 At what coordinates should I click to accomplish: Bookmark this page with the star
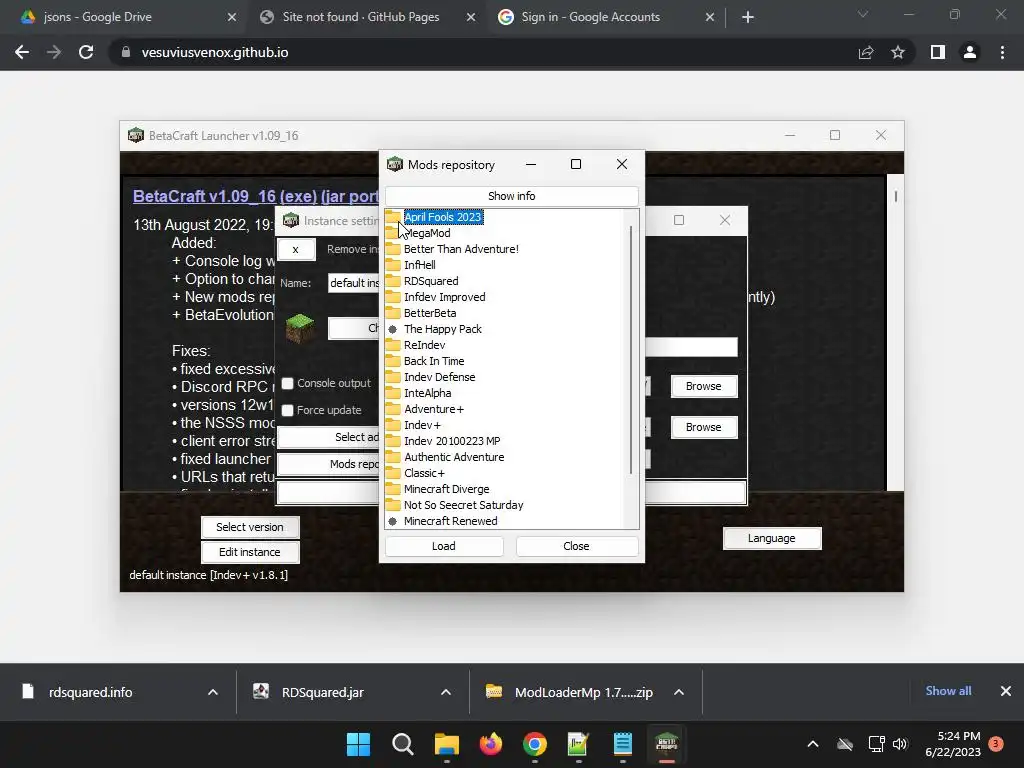(x=898, y=52)
